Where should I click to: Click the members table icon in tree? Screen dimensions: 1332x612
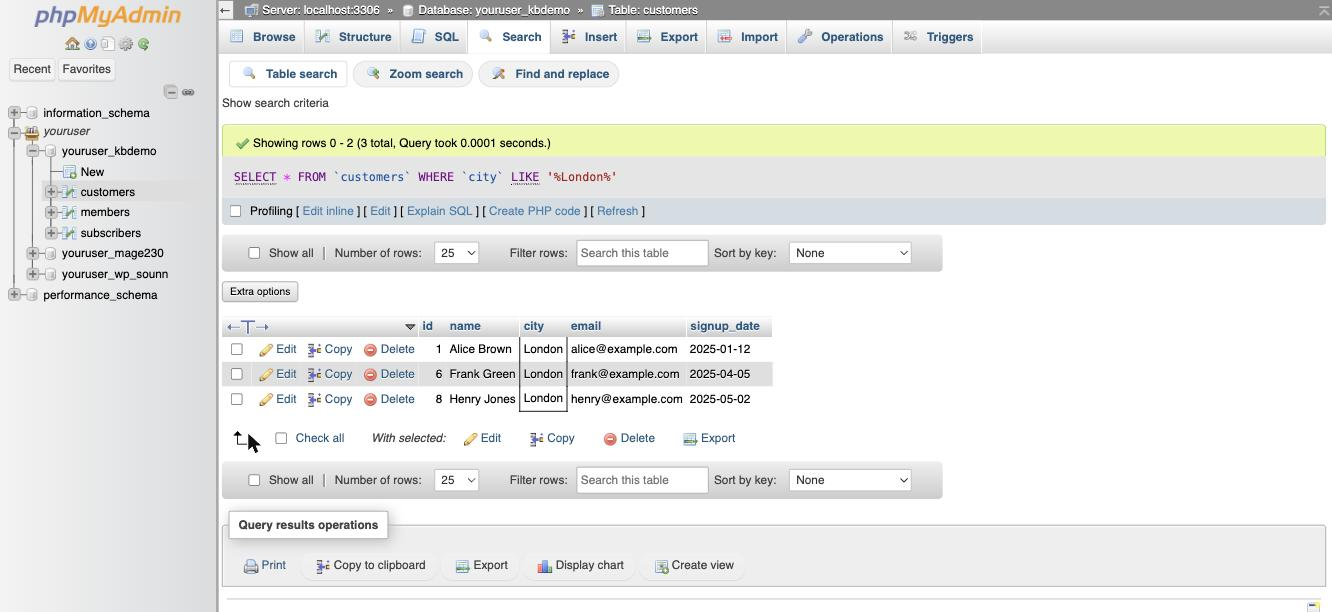(69, 212)
